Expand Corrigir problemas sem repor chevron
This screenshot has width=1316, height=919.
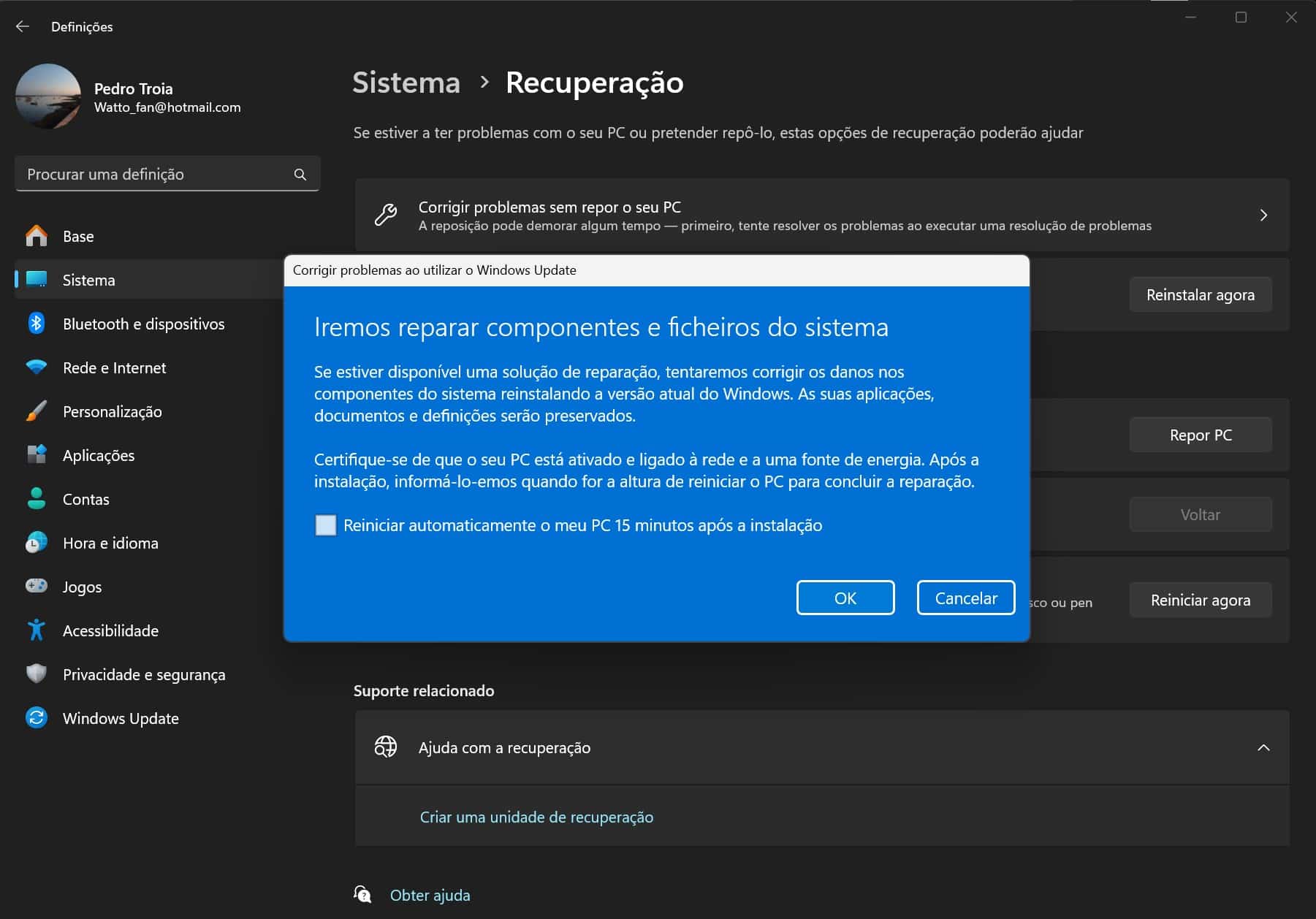point(1263,216)
